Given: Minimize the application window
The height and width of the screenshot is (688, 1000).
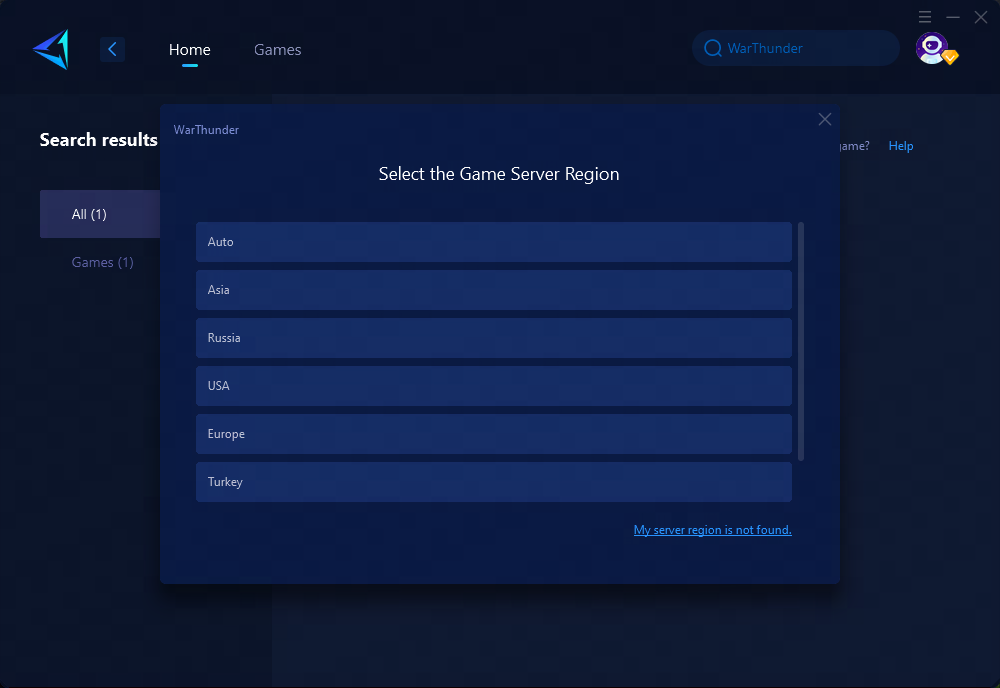Looking at the screenshot, I should point(953,17).
